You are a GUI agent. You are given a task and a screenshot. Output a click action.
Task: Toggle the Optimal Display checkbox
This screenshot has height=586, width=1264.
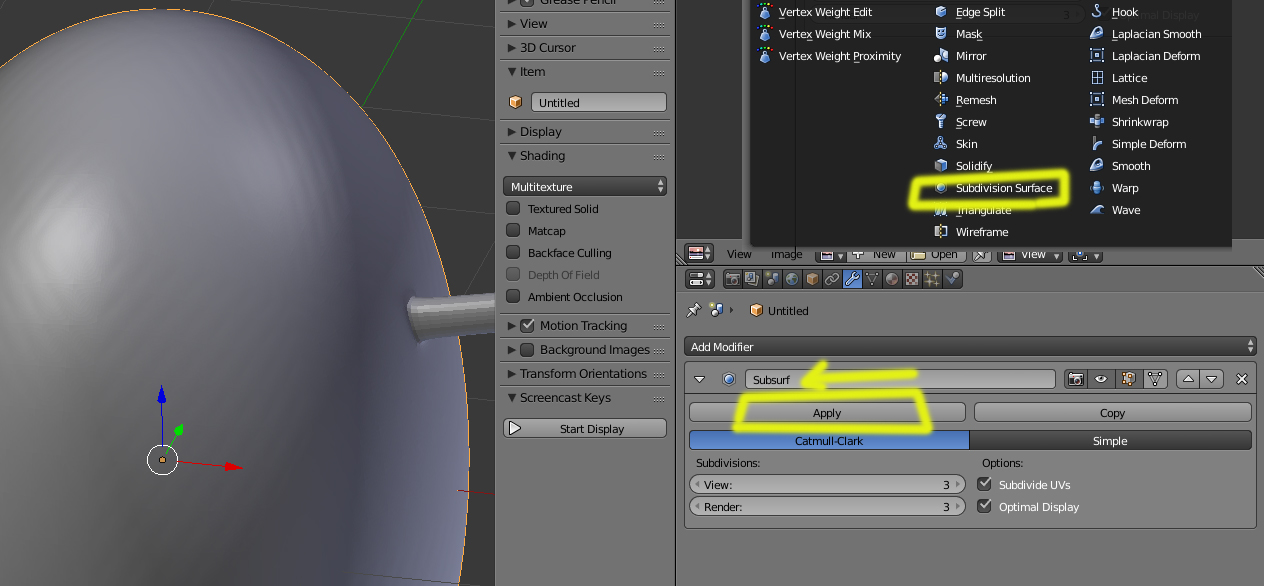click(x=984, y=506)
